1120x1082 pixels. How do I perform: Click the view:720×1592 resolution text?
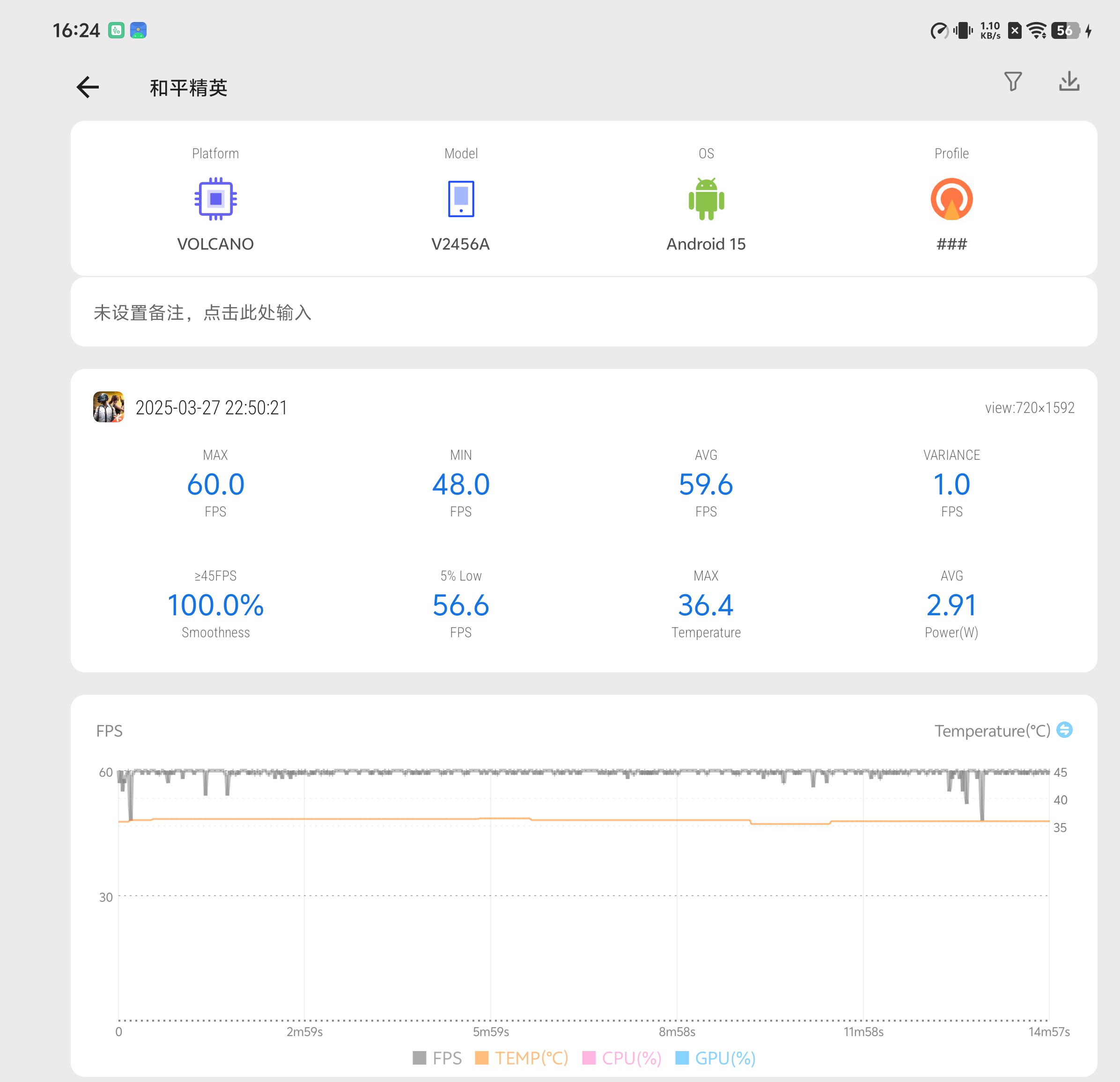tap(1030, 407)
